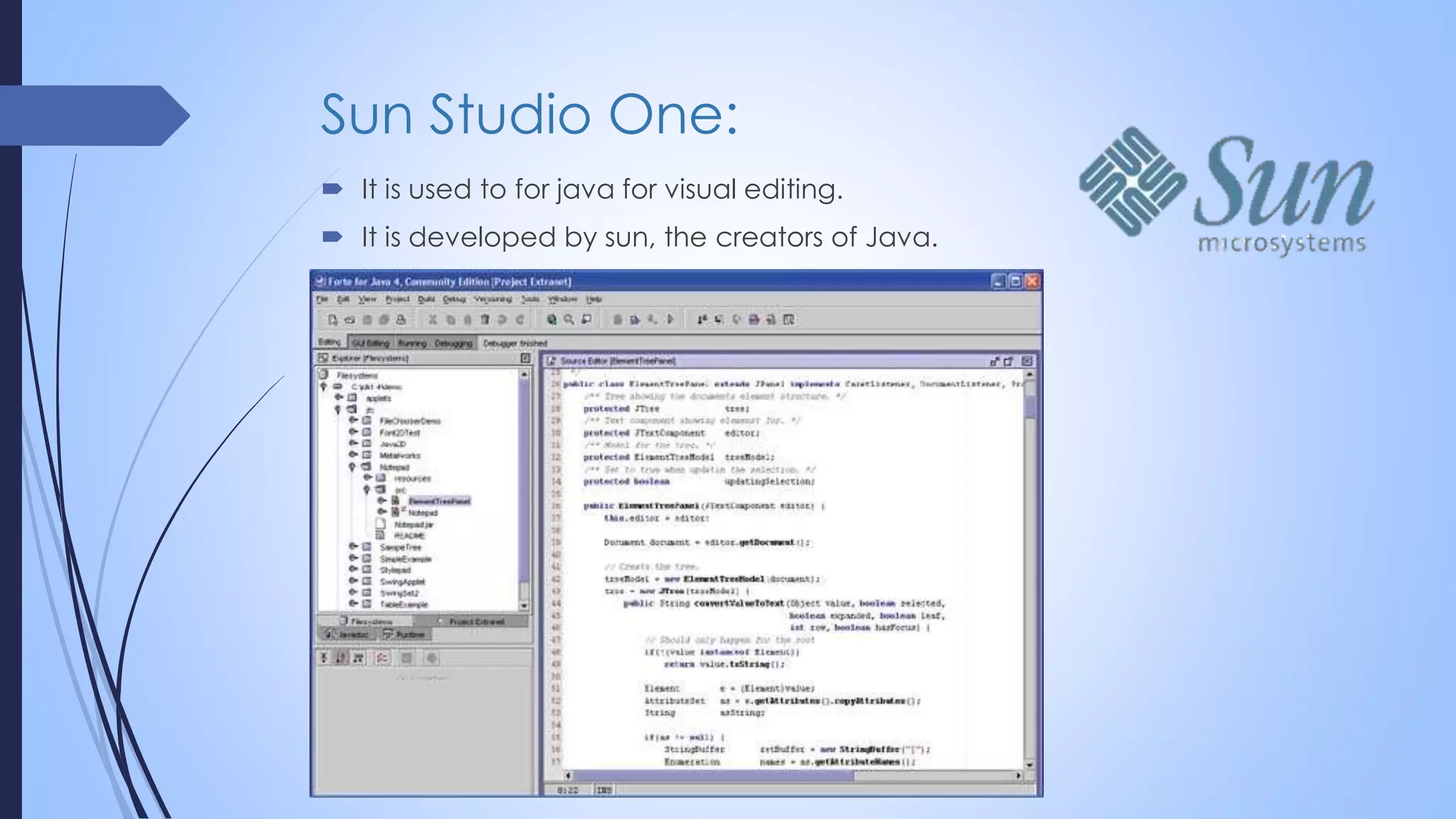Click the Undo toolbar icon

pos(502,320)
